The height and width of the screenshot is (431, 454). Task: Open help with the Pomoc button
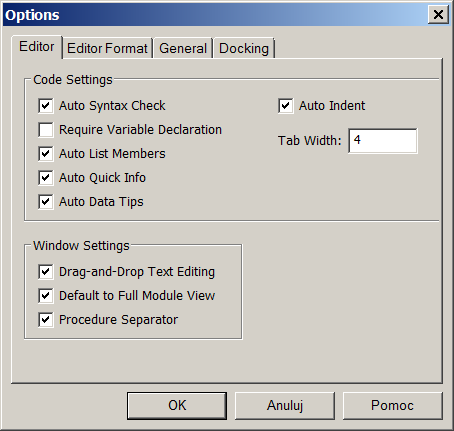pos(392,406)
